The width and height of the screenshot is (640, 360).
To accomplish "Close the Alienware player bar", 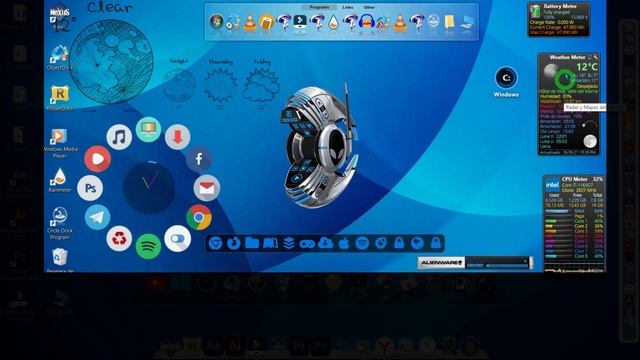I will [x=525, y=260].
